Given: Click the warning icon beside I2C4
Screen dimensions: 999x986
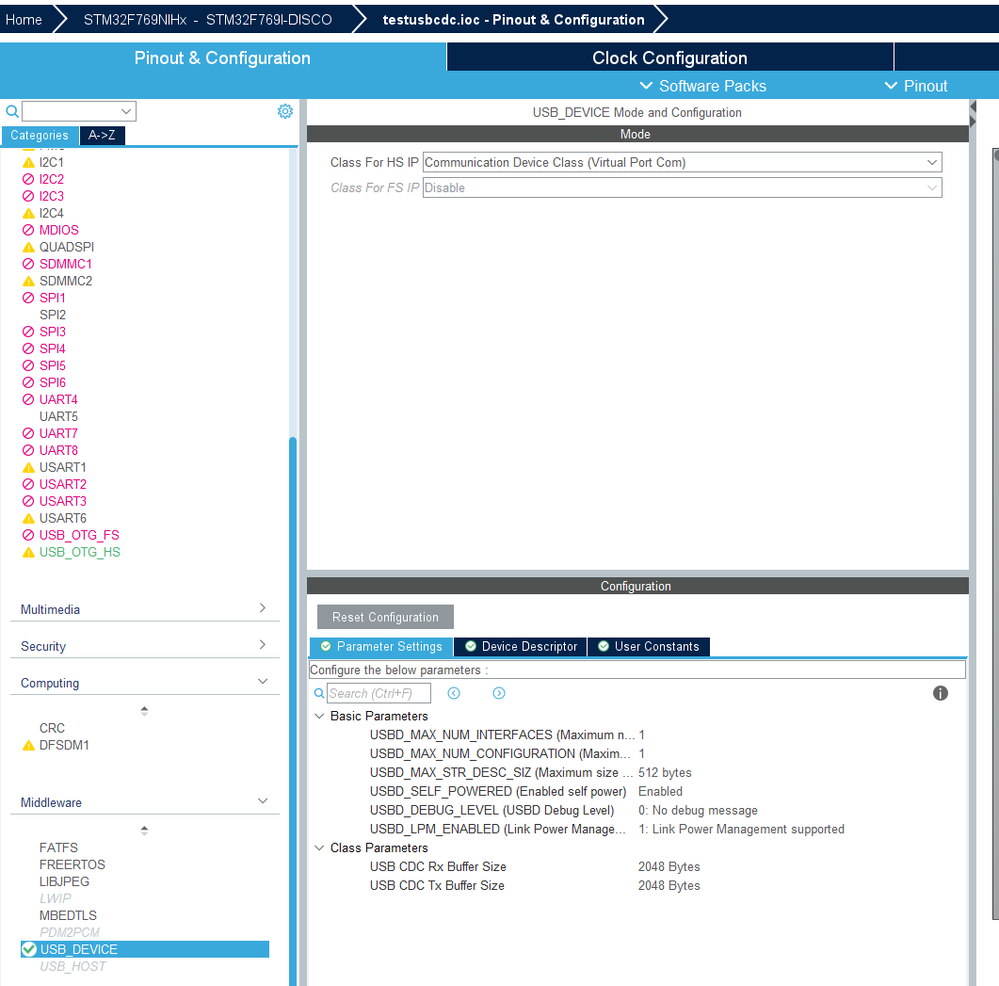Looking at the screenshot, I should click(28, 213).
